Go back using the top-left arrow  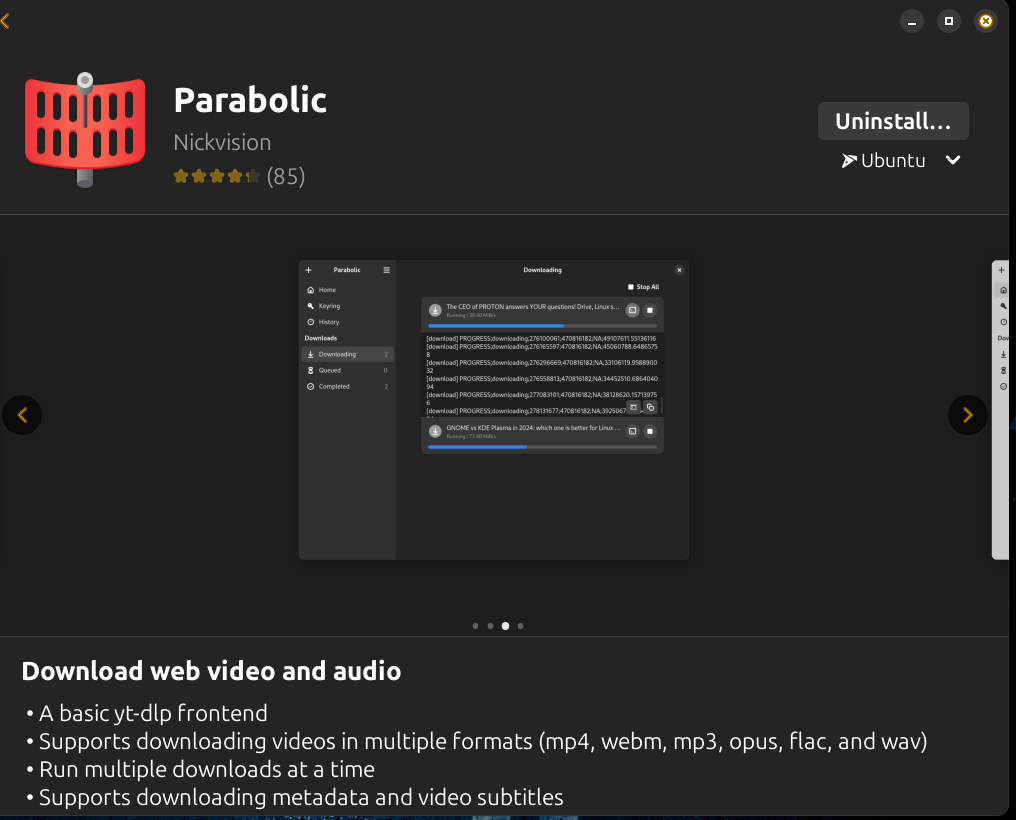[x=5, y=21]
